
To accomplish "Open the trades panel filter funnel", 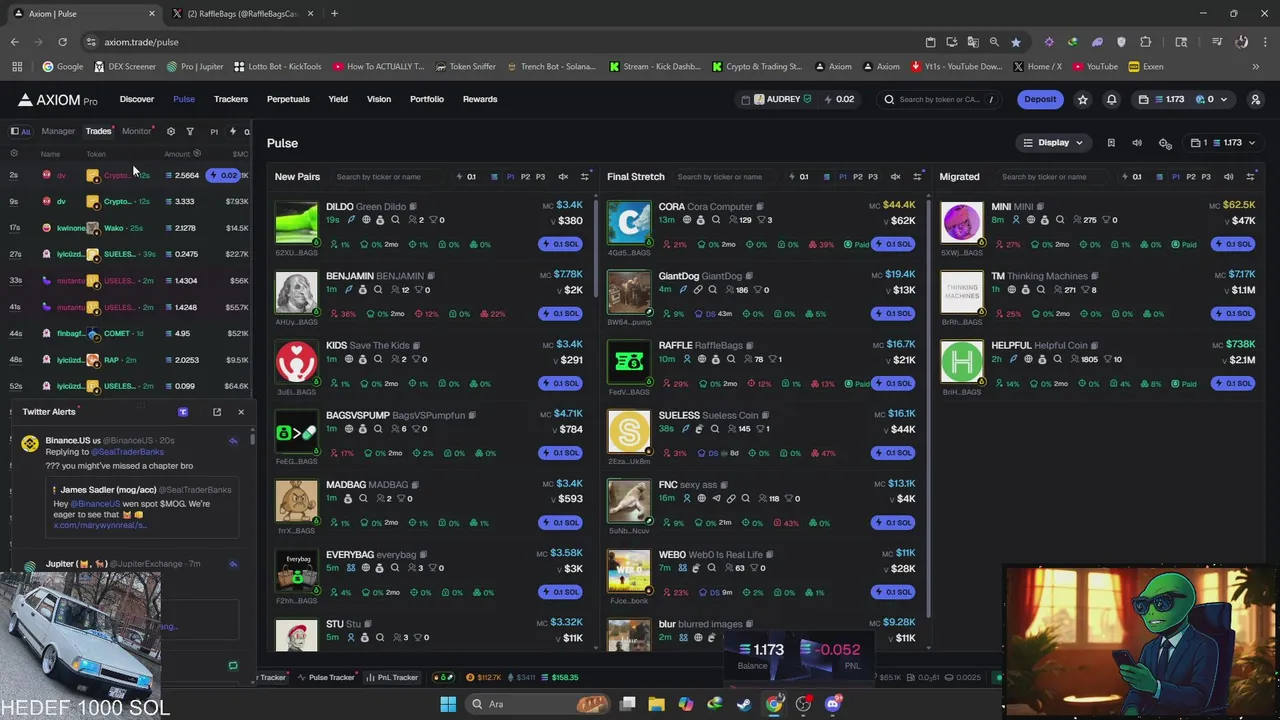I will [x=190, y=131].
